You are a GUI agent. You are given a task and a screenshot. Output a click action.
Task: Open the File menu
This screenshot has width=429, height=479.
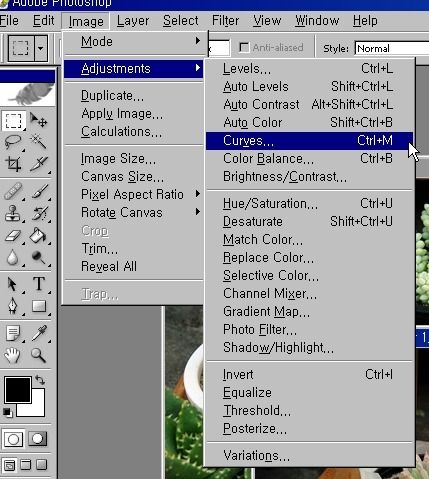pyautogui.click(x=9, y=21)
